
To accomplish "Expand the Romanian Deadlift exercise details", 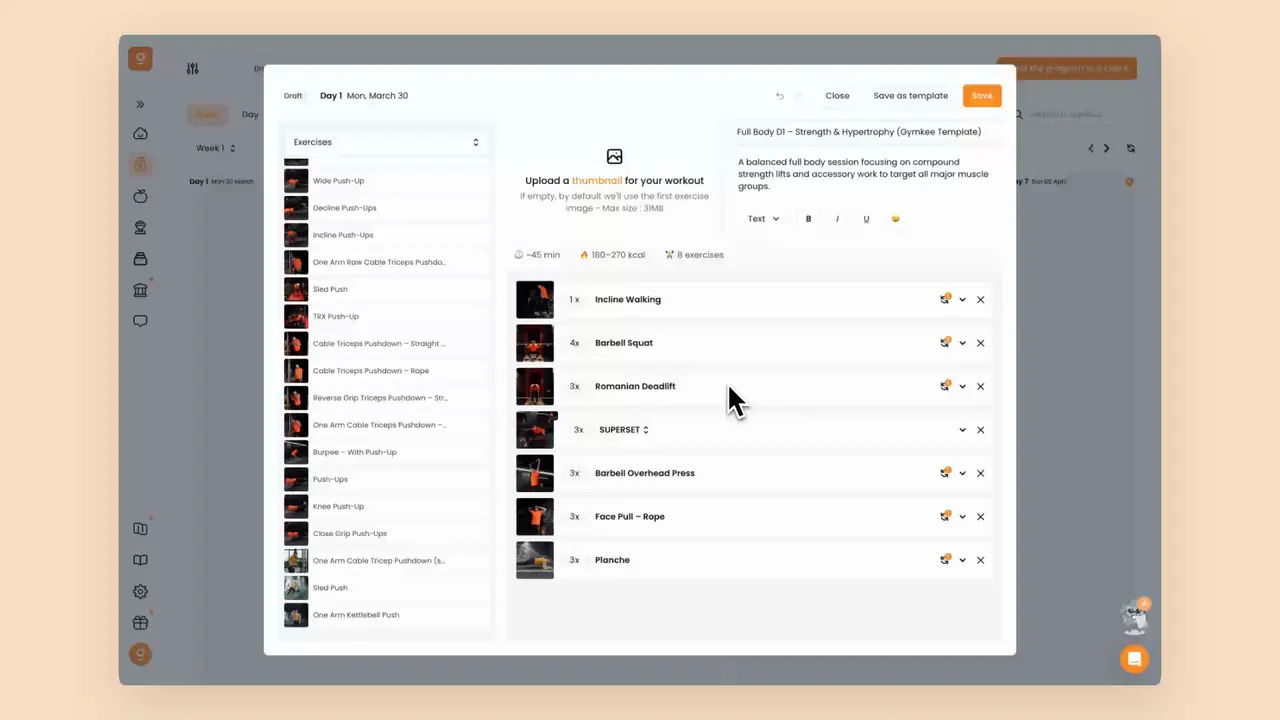I will [962, 386].
